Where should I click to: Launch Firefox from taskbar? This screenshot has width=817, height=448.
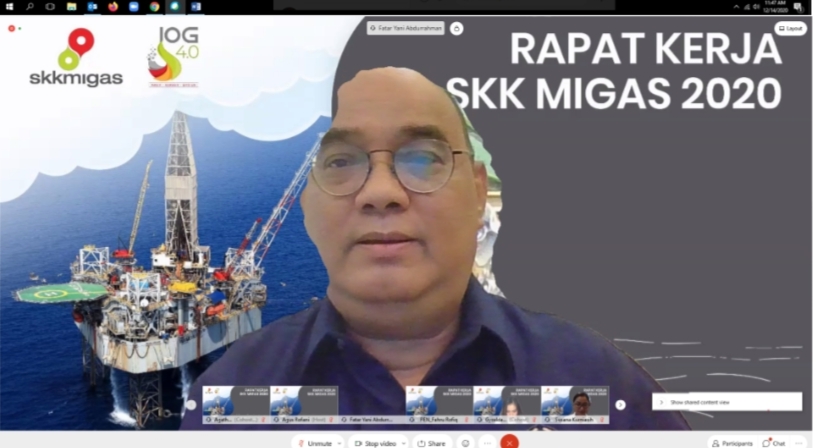click(113, 7)
